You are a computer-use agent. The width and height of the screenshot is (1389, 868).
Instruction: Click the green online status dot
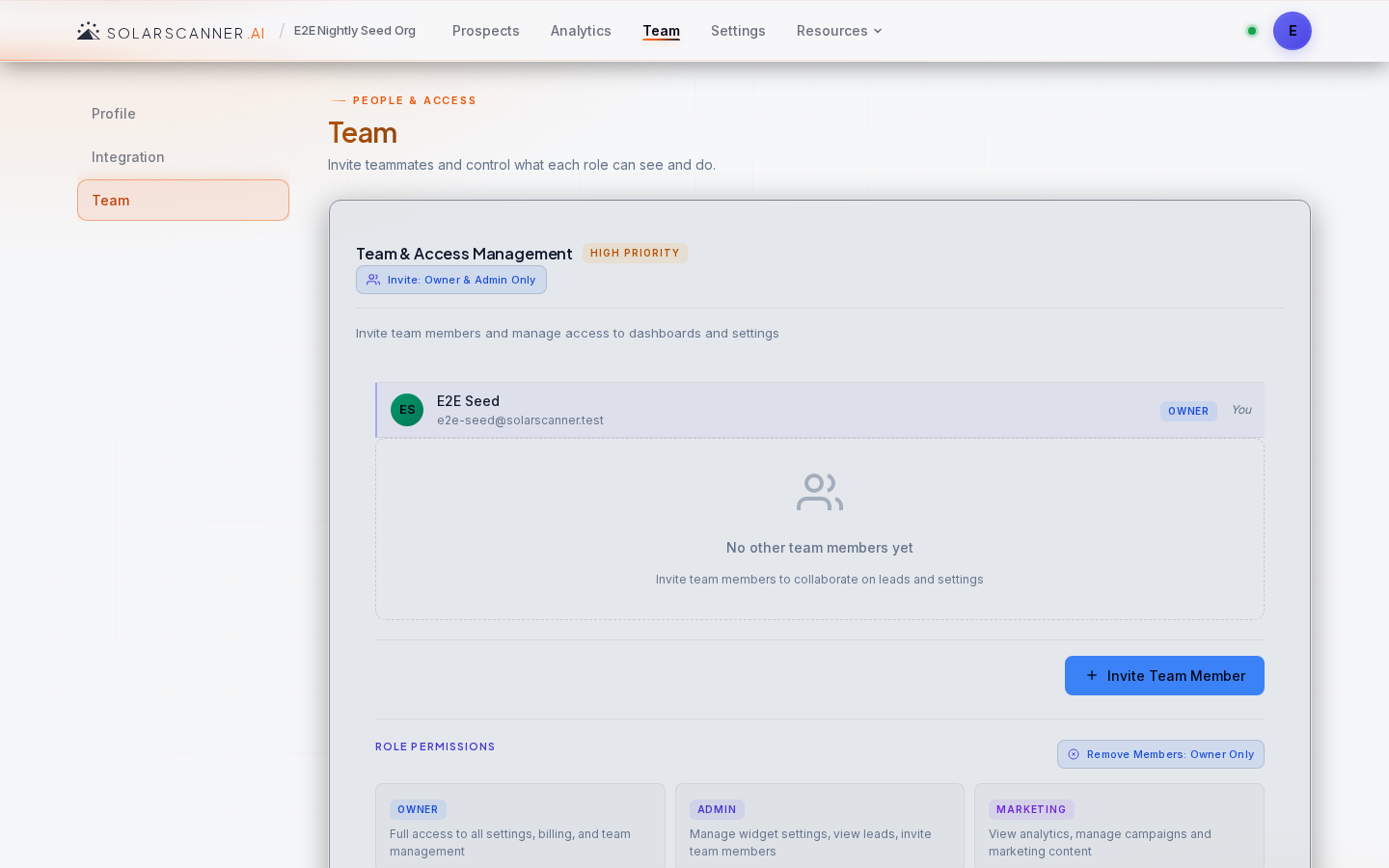[x=1252, y=31]
